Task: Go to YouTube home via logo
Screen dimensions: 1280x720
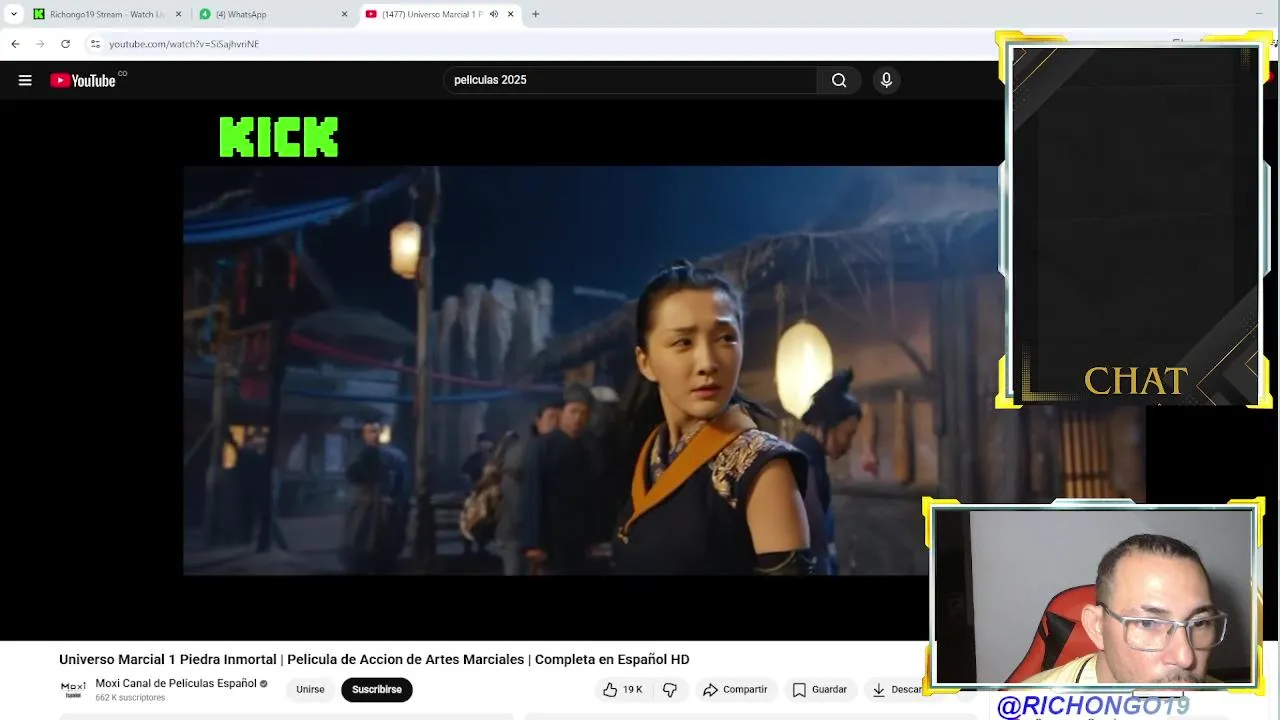Action: (83, 80)
